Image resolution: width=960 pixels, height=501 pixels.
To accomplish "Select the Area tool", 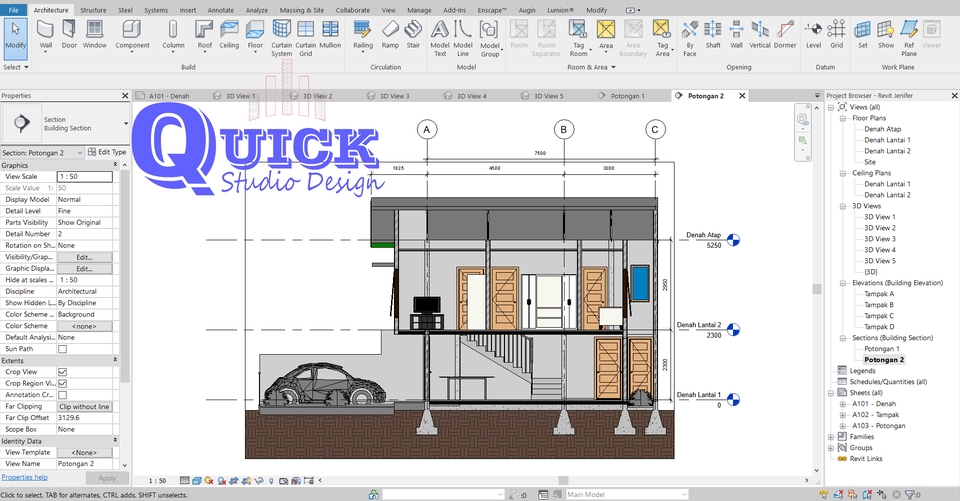I will 606,36.
